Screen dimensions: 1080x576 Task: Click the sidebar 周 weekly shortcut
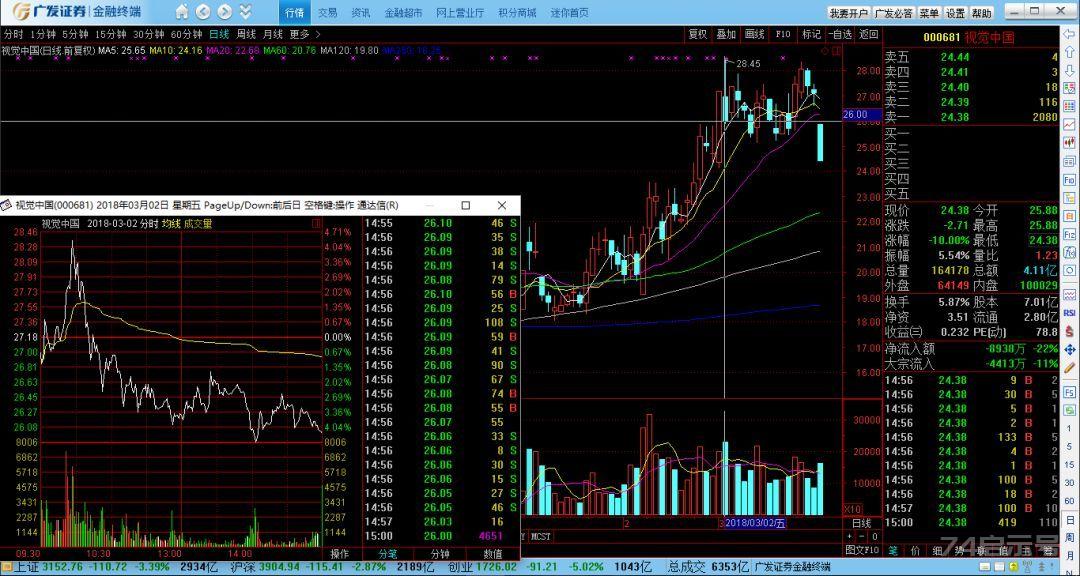pos(1070,537)
